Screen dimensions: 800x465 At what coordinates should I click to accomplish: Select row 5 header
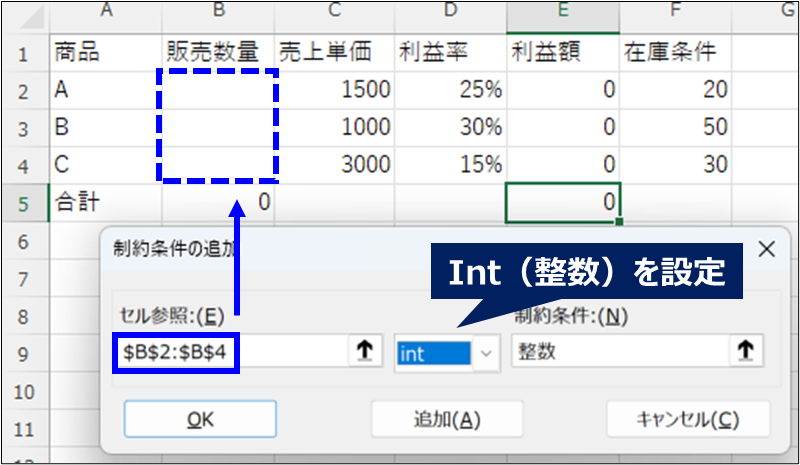click(x=24, y=202)
